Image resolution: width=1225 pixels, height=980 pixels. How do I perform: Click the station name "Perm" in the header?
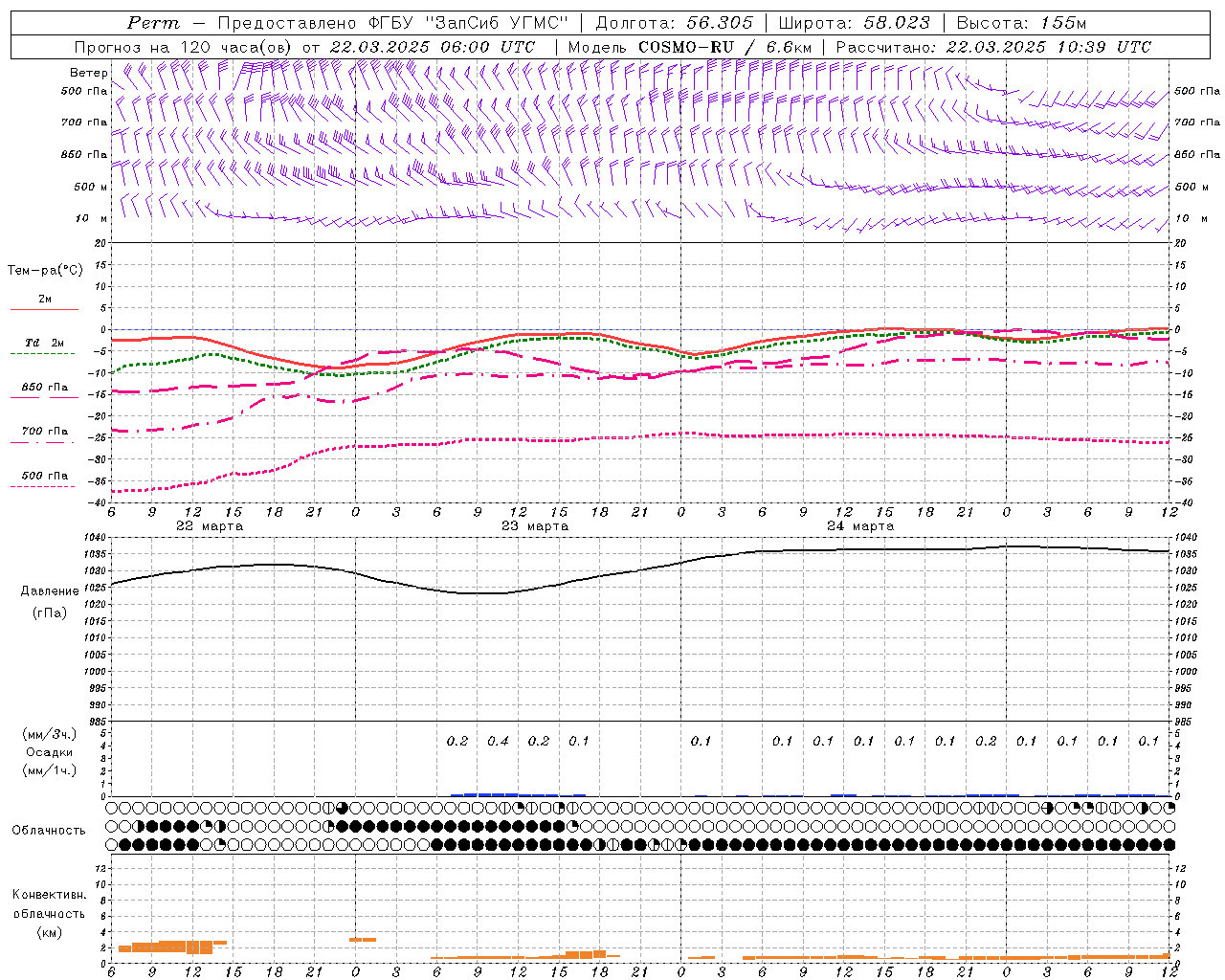point(153,23)
